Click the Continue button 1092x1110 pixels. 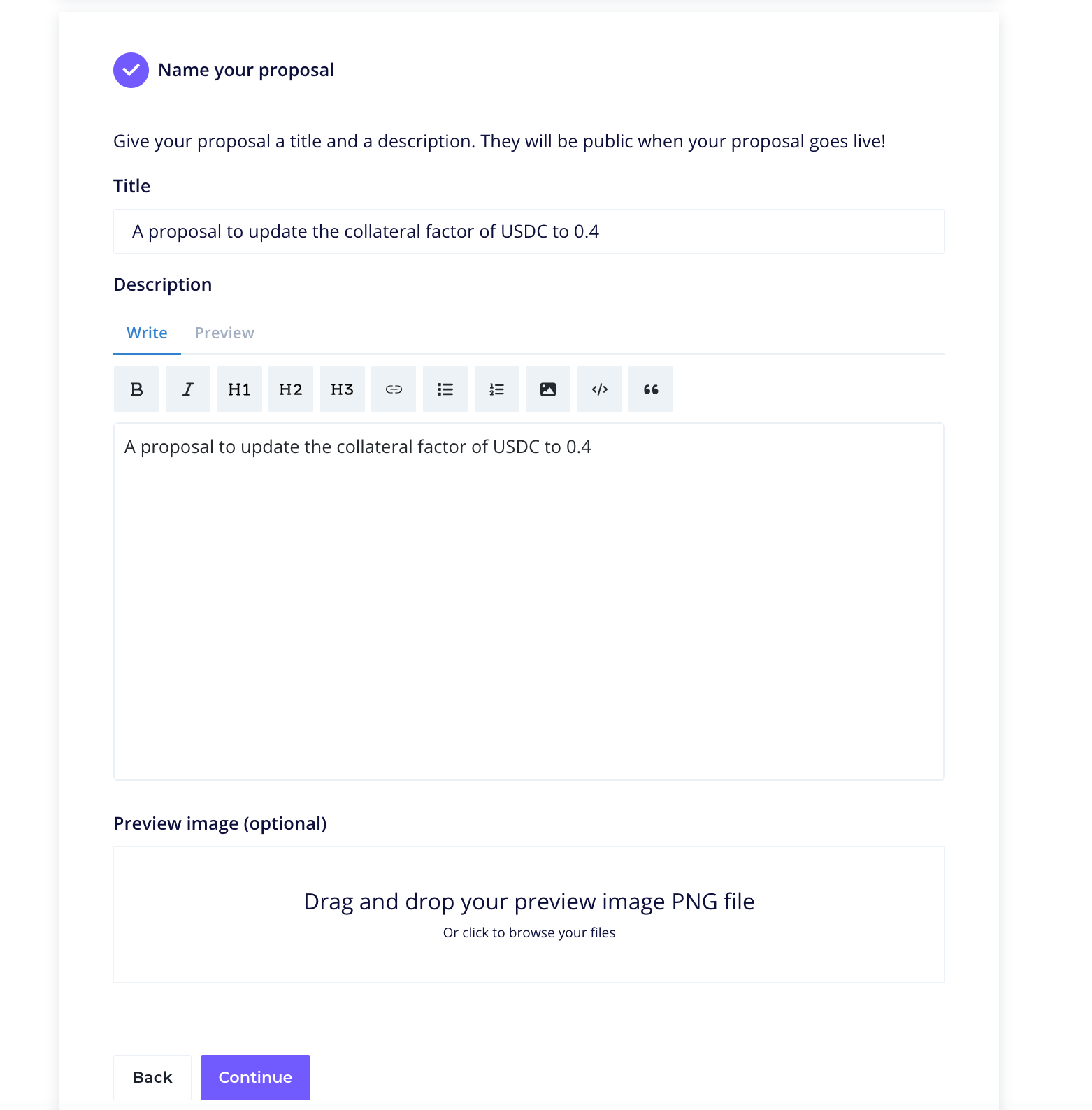tap(255, 1077)
